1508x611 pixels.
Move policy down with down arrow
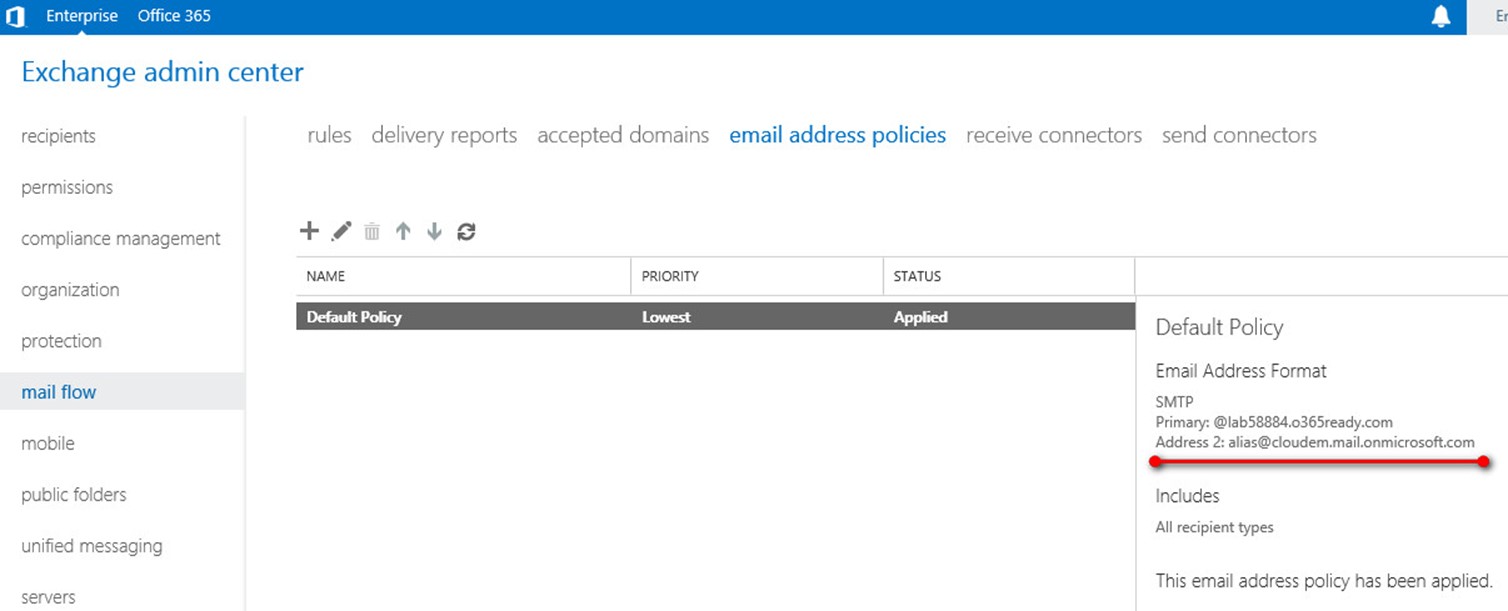pyautogui.click(x=434, y=231)
